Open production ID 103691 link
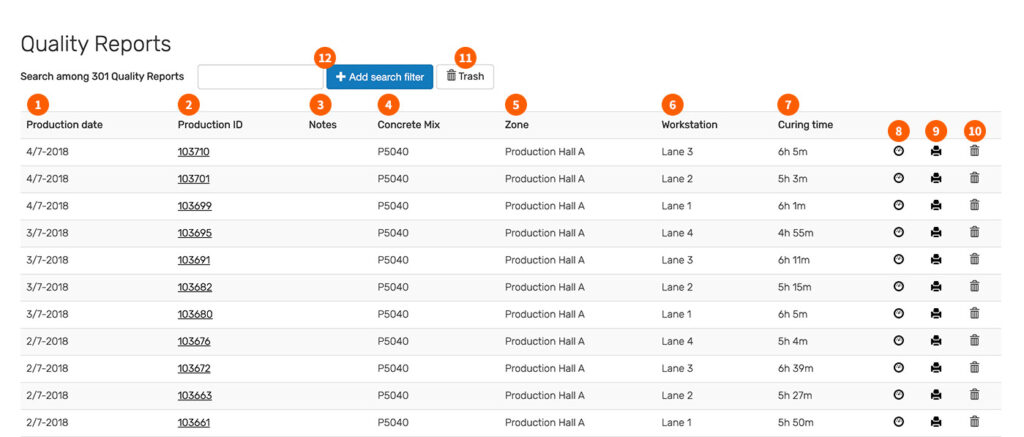Viewport: 1024px width, 437px height. click(x=193, y=260)
